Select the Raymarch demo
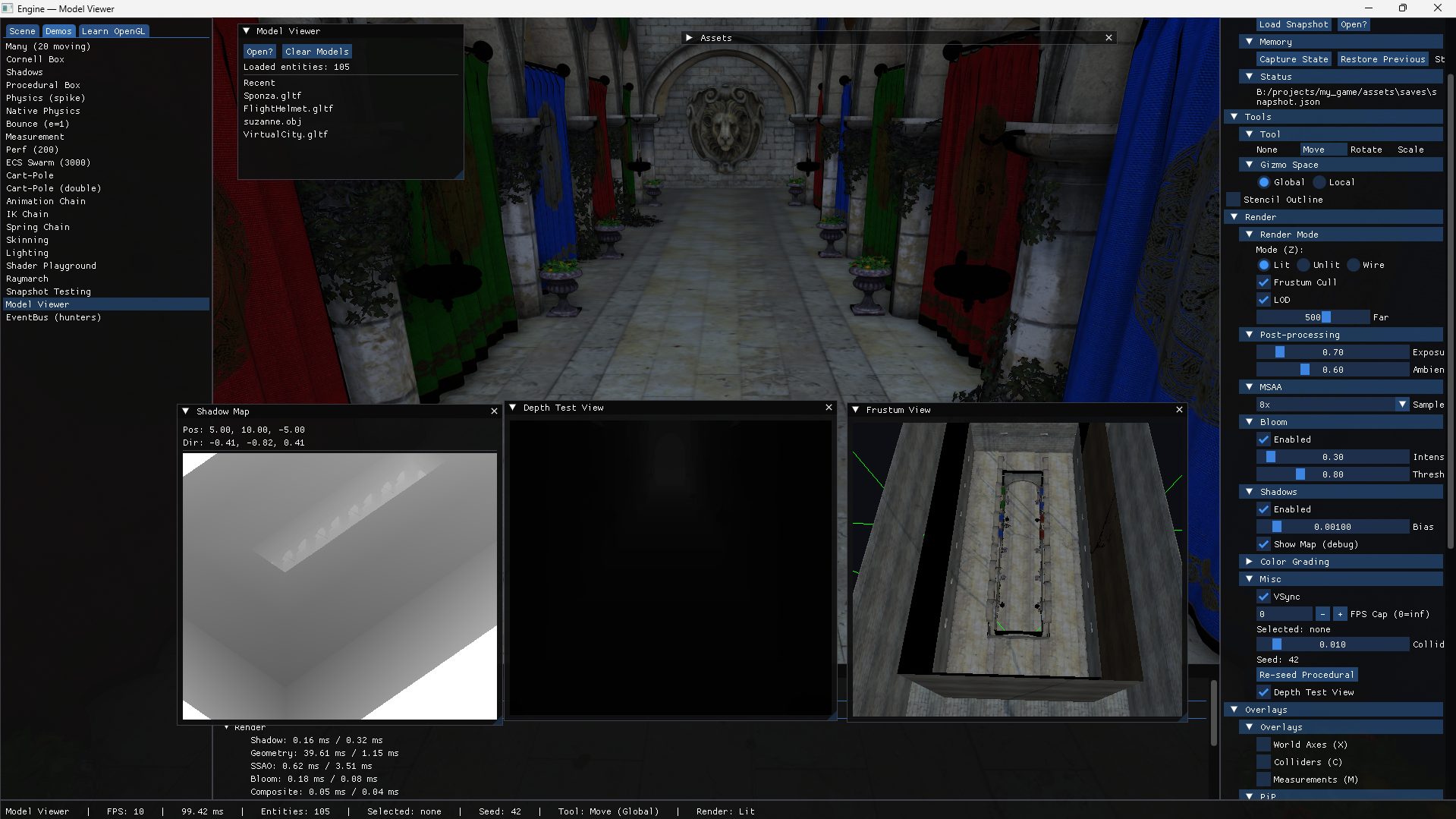Image resolution: width=1456 pixels, height=819 pixels. pyautogui.click(x=105, y=279)
